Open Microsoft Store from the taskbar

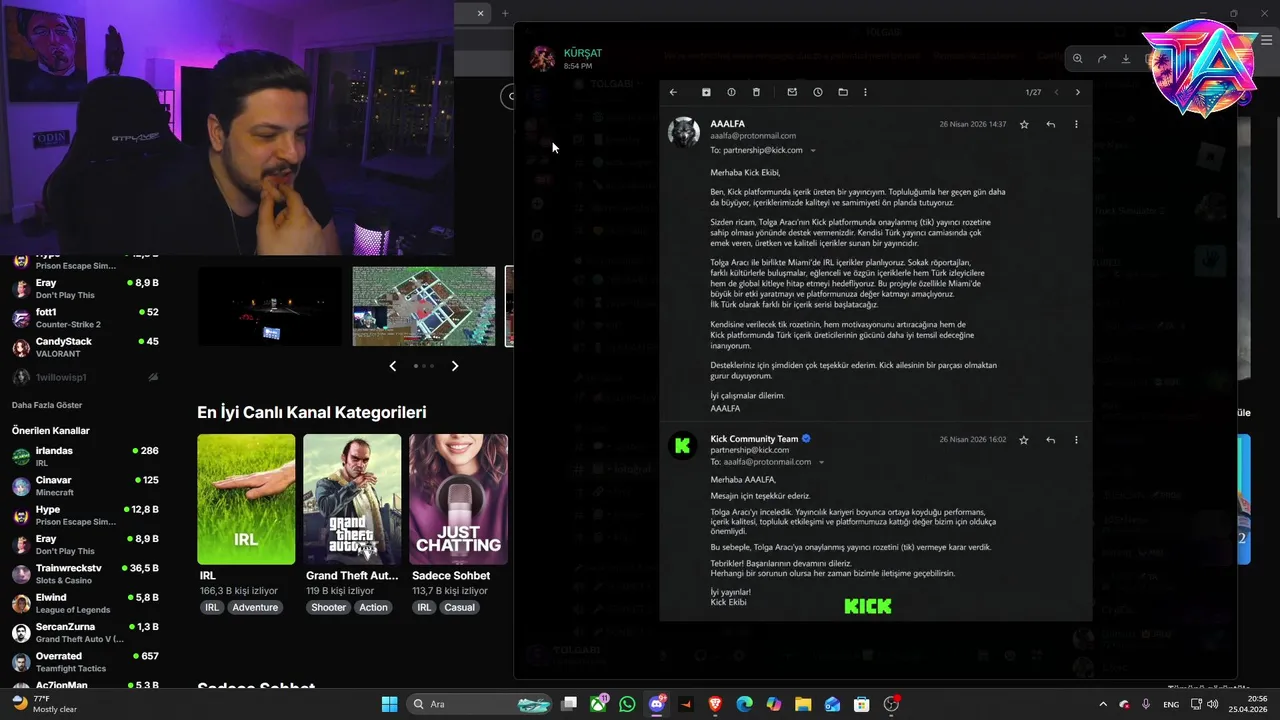click(x=861, y=704)
